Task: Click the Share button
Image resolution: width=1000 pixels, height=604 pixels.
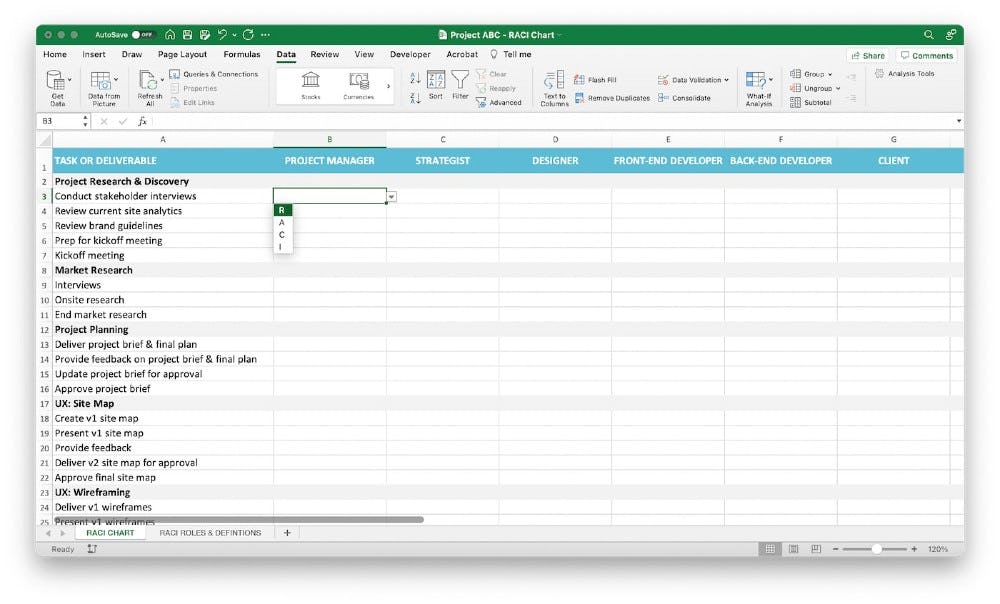Action: click(867, 55)
